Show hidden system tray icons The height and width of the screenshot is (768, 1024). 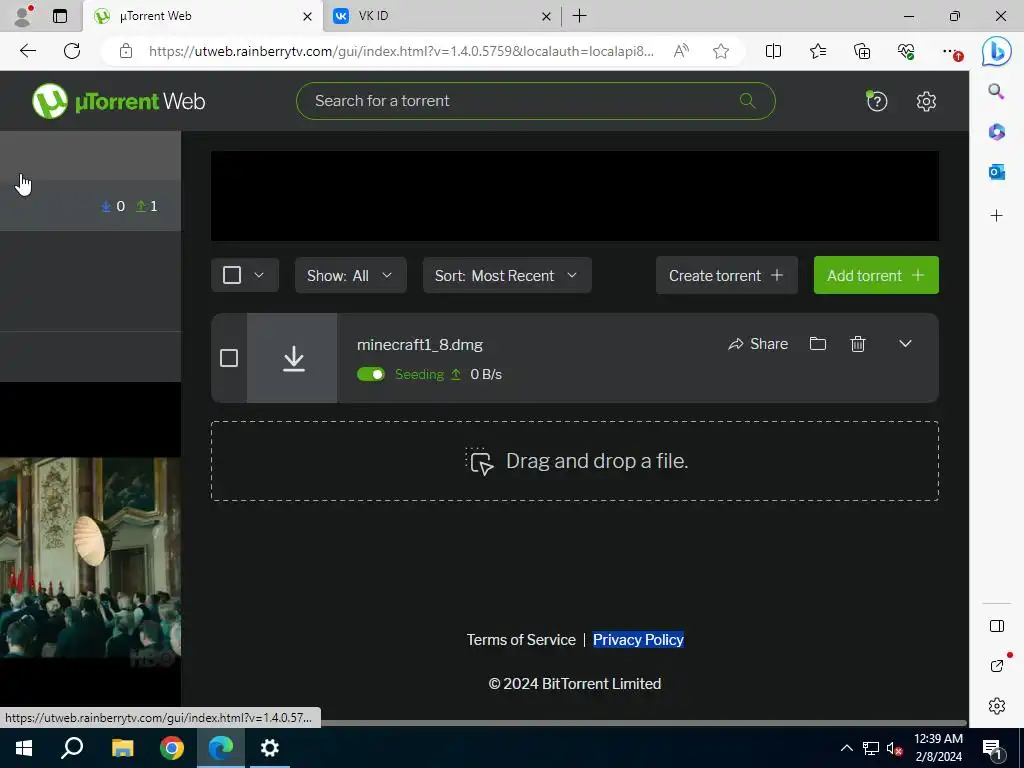(846, 748)
